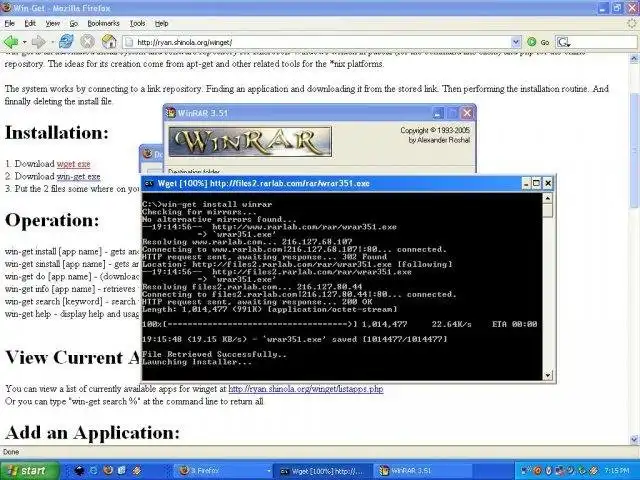Click the first quick launch icon

(x=79, y=471)
